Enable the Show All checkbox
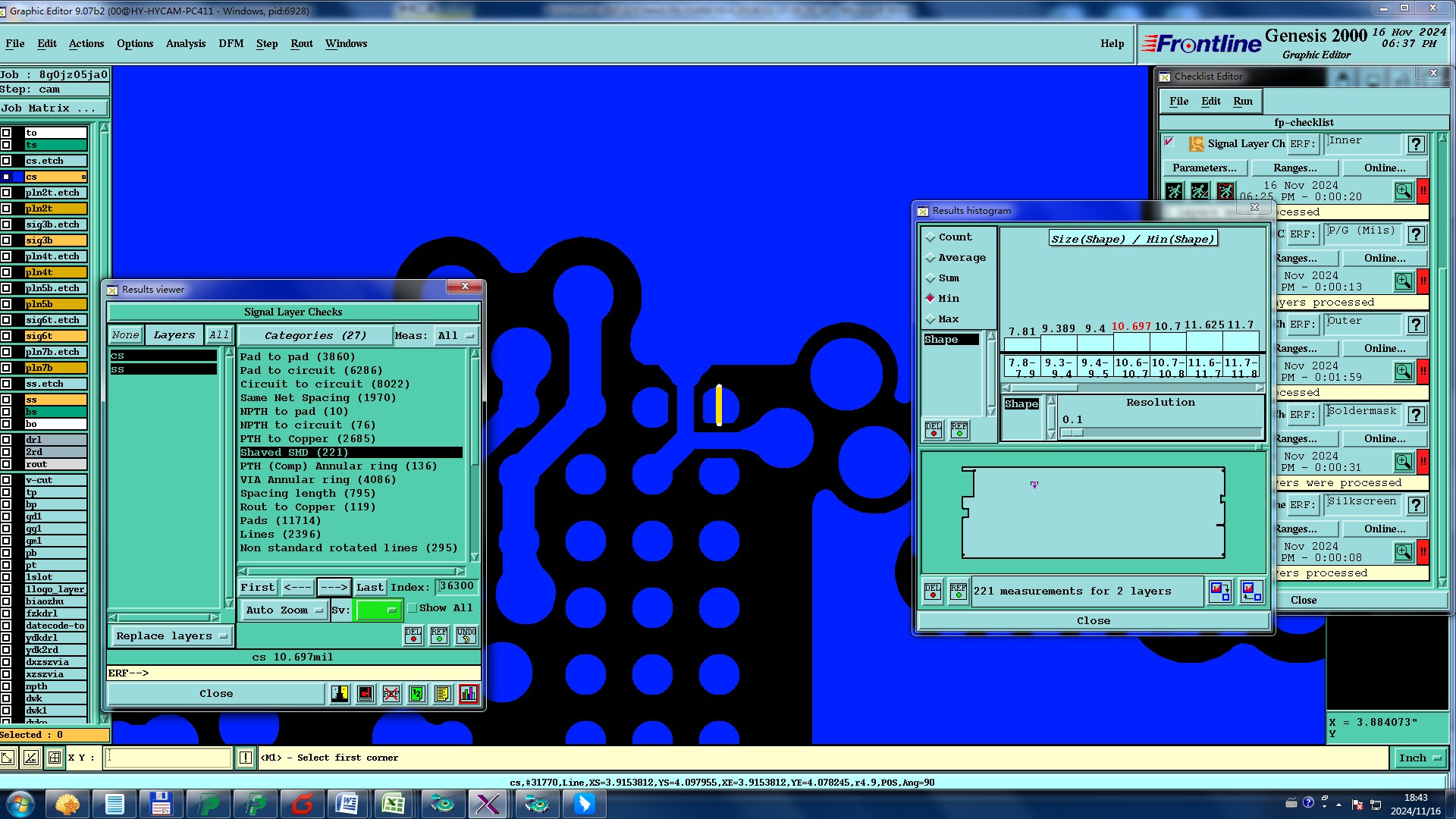 click(x=413, y=608)
